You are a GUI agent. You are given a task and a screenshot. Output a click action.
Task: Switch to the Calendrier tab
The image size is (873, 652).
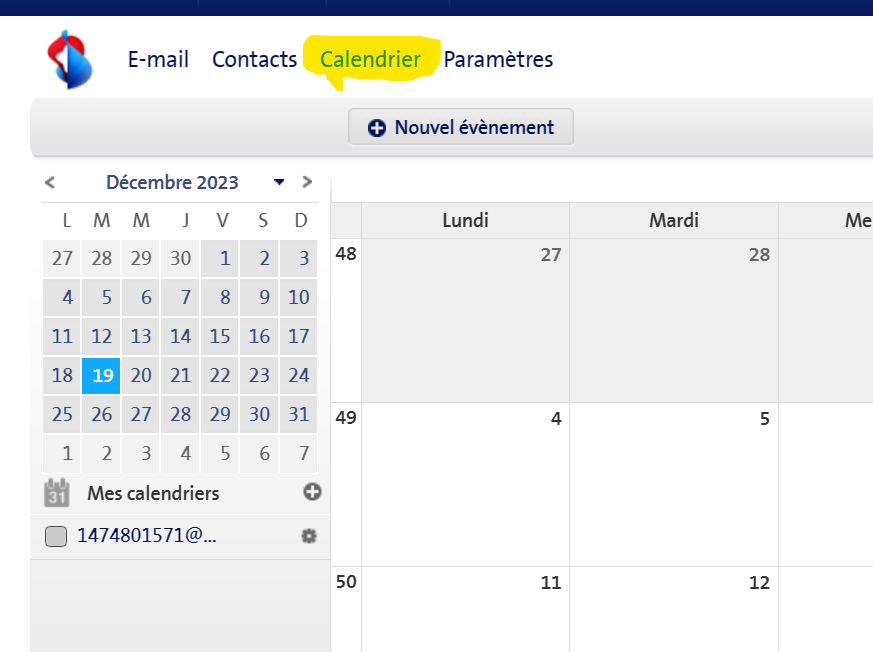[370, 60]
